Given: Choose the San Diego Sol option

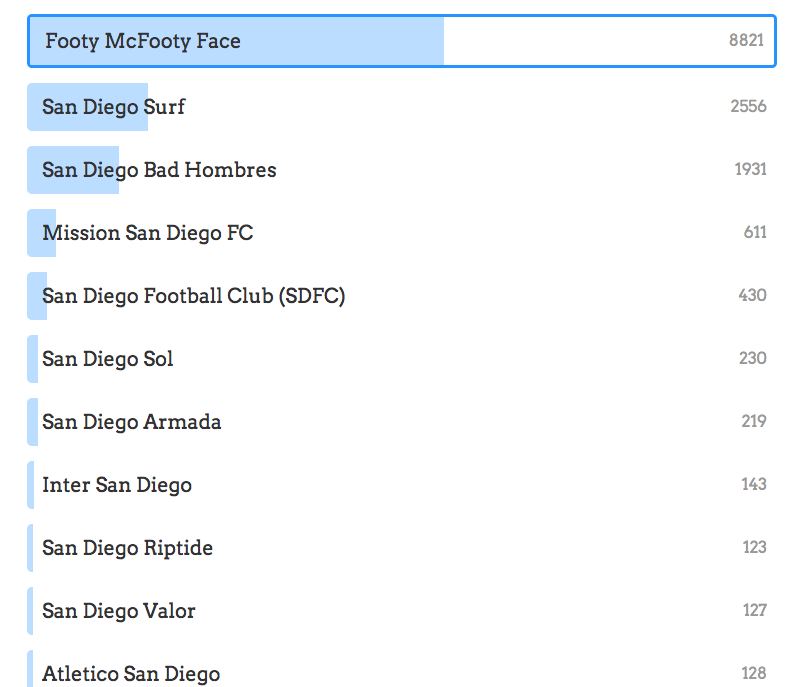Looking at the screenshot, I should point(107,359).
